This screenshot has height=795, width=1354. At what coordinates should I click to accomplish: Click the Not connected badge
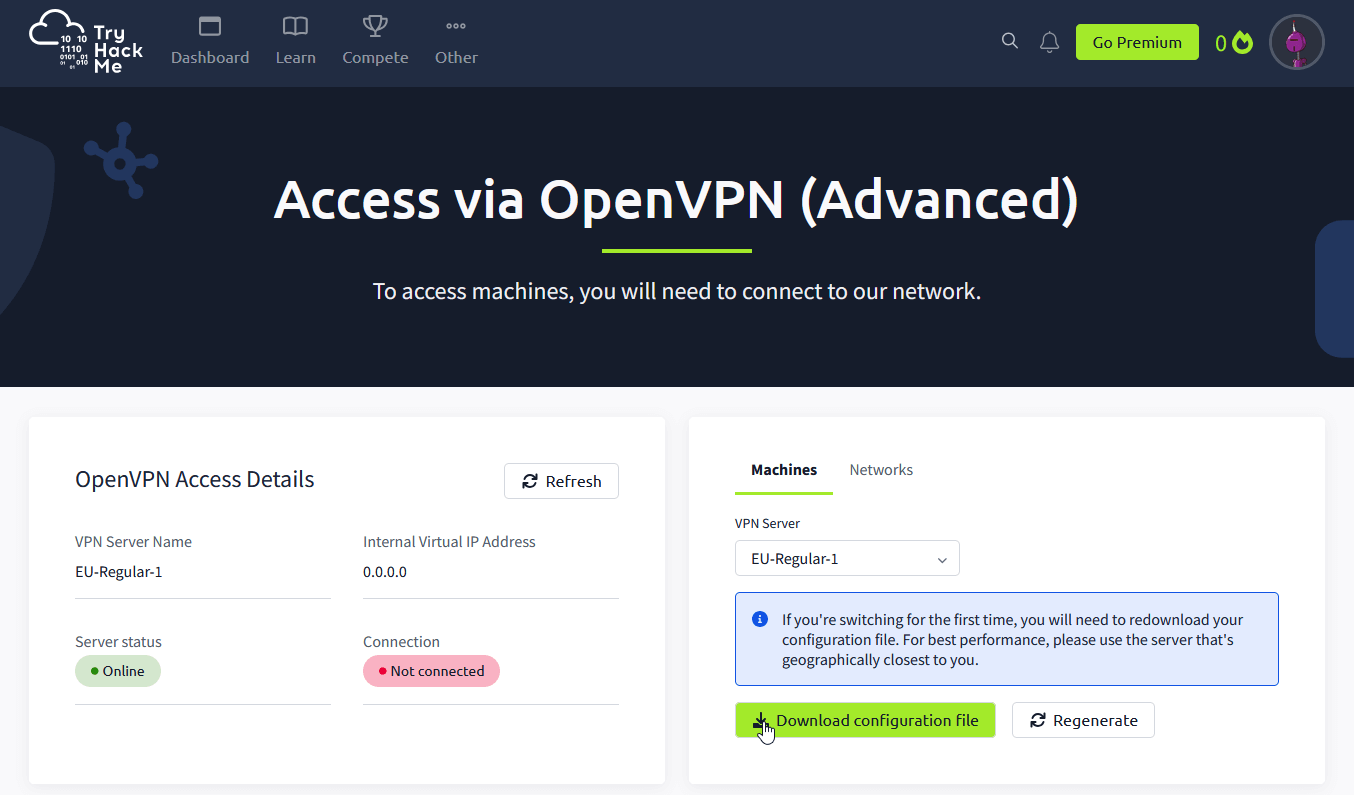pyautogui.click(x=431, y=671)
